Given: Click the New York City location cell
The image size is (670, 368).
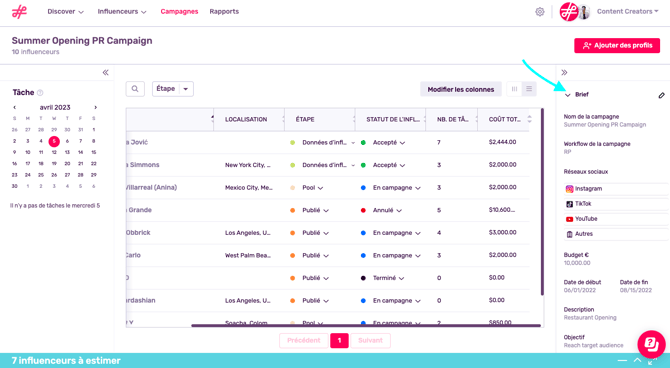Looking at the screenshot, I should [x=248, y=165].
